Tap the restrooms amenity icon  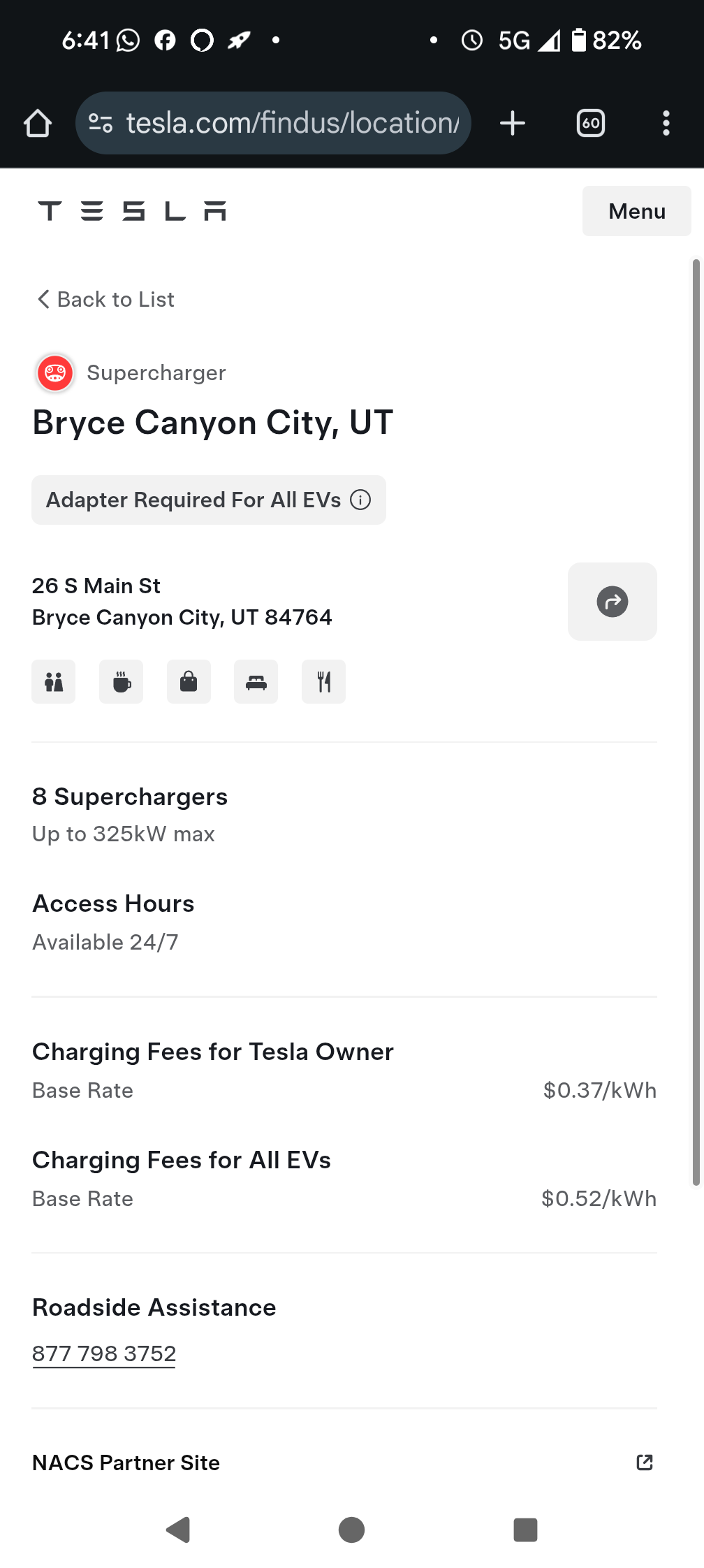(x=54, y=681)
